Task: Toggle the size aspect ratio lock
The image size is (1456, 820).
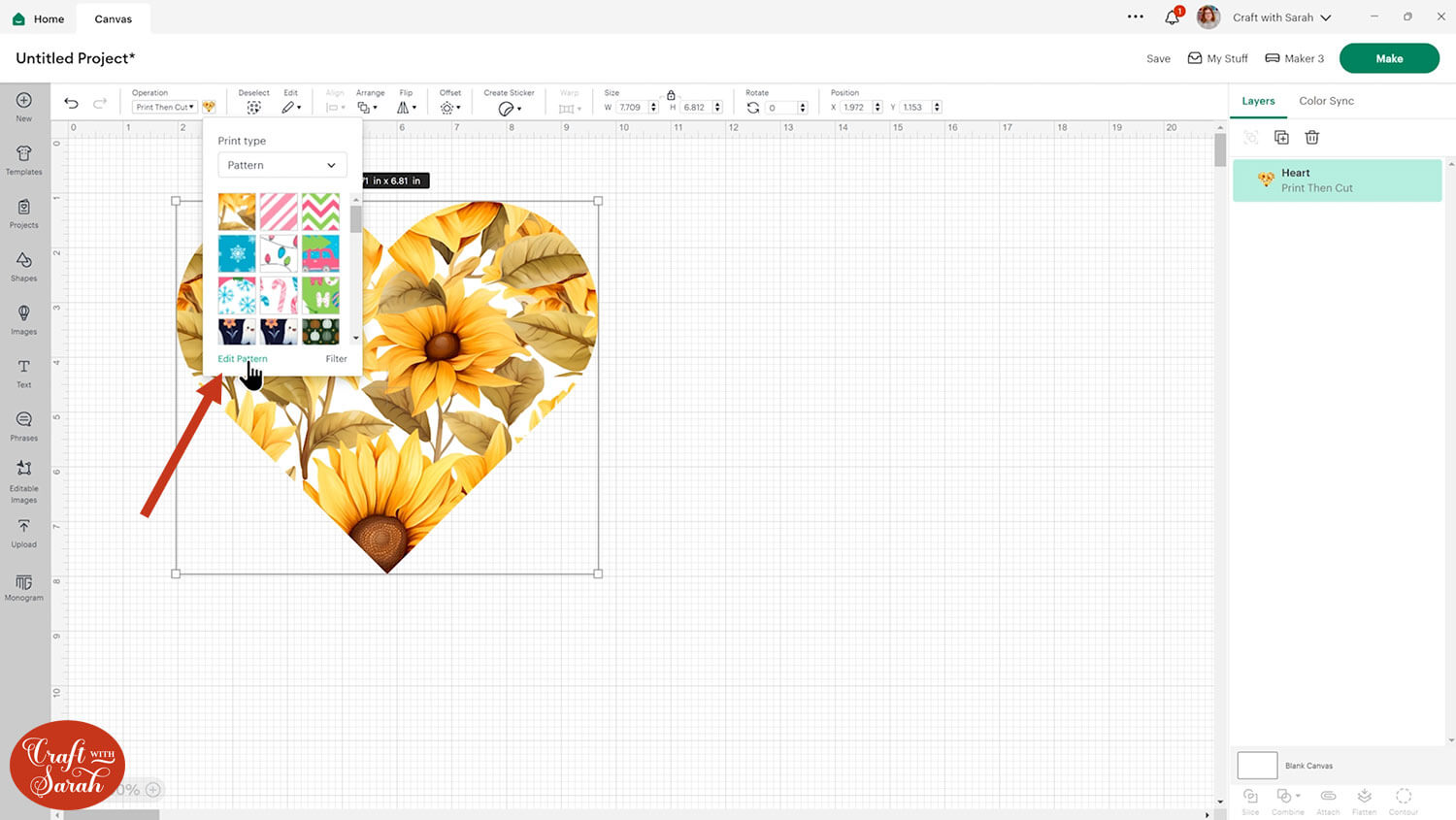Action: [671, 95]
